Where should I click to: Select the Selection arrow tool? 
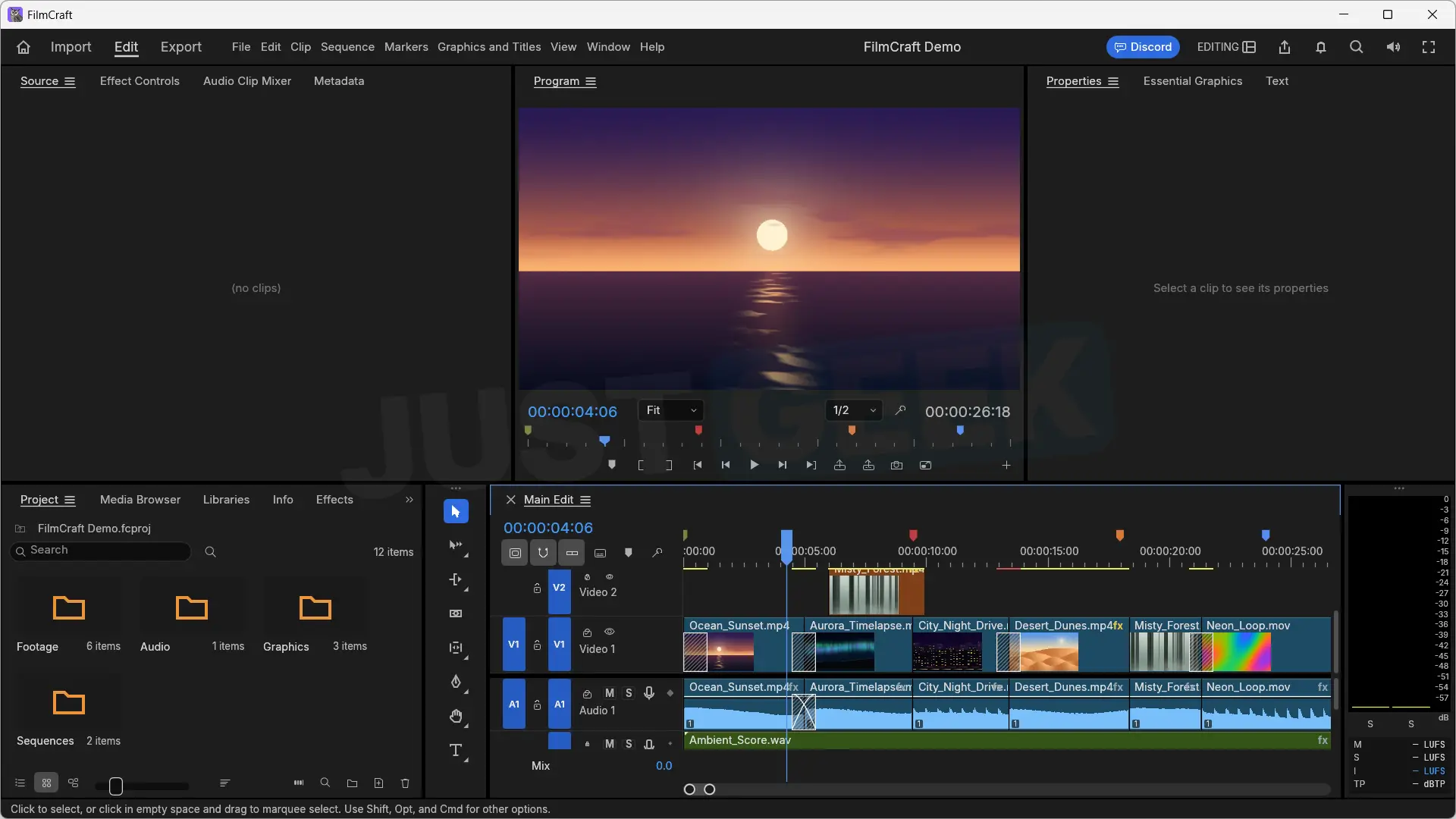456,512
